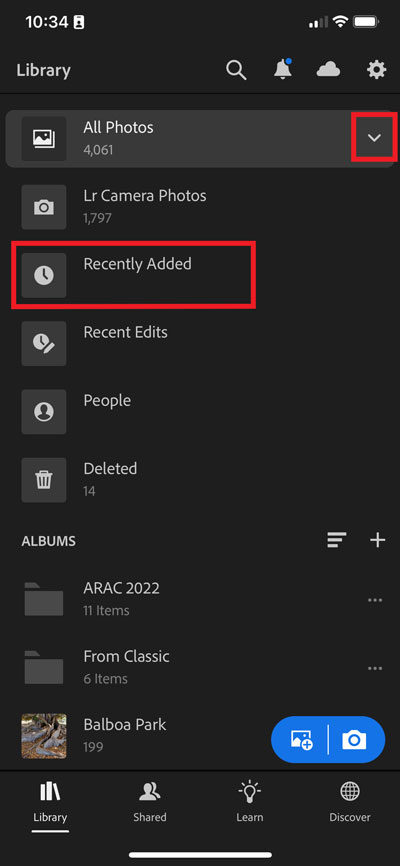This screenshot has width=400, height=866.
Task: Open album sort options icon
Action: point(336,540)
